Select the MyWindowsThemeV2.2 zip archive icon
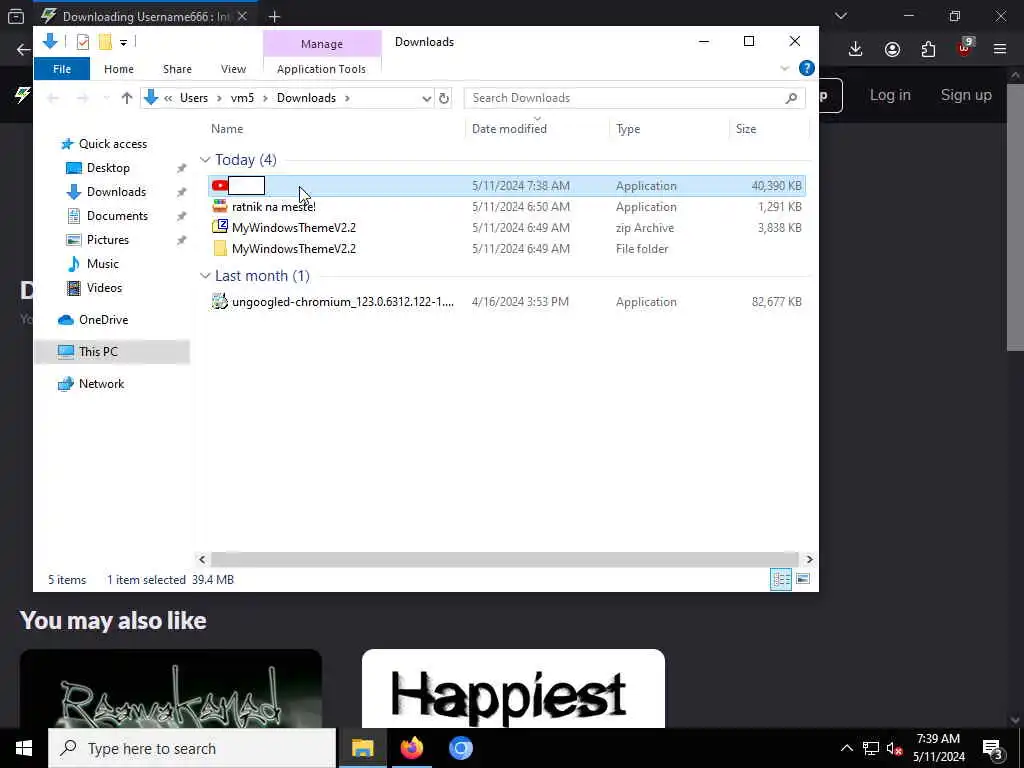 coord(219,227)
